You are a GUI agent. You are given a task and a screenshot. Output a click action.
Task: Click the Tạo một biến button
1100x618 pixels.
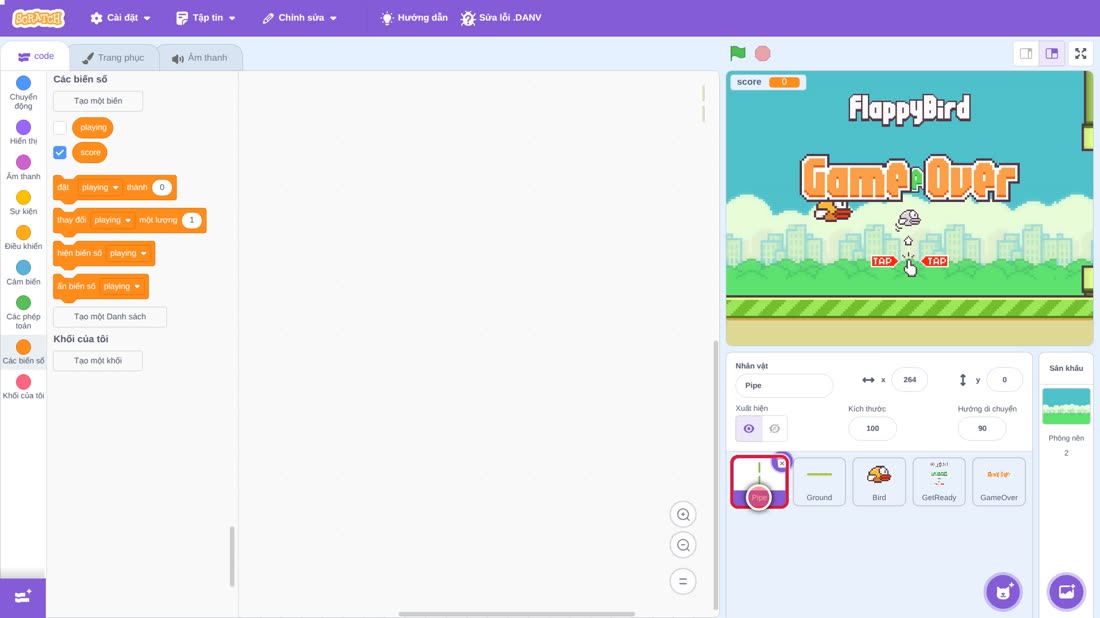[x=98, y=101]
